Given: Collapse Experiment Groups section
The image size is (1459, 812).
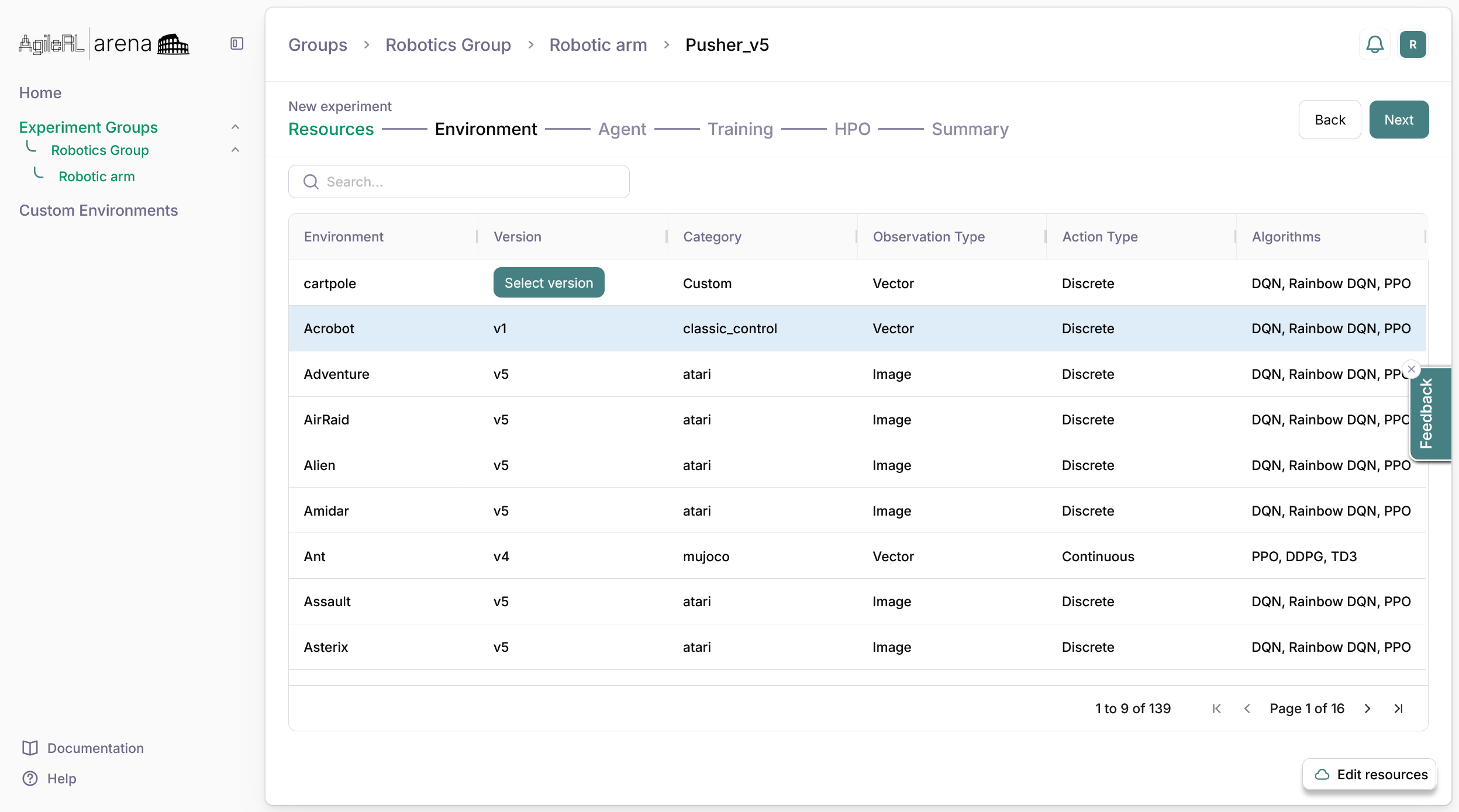Looking at the screenshot, I should tap(235, 127).
